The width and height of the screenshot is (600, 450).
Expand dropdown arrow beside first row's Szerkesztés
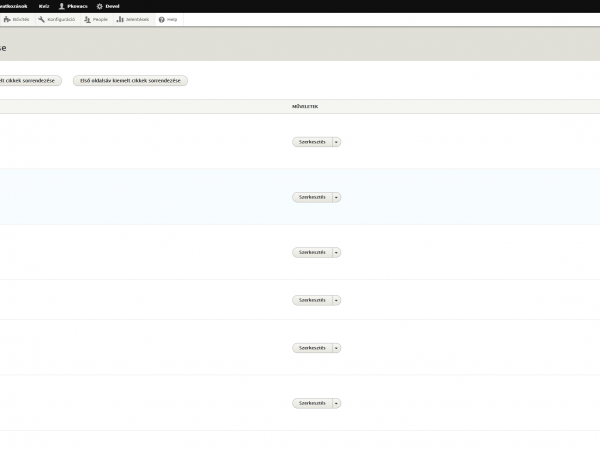tap(337, 142)
